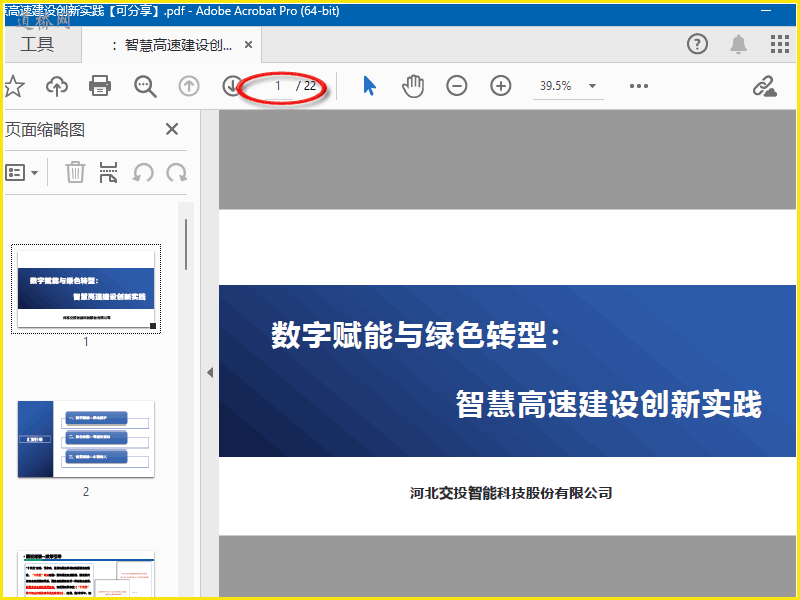
Task: Go to previous page arrow
Action: tap(189, 86)
